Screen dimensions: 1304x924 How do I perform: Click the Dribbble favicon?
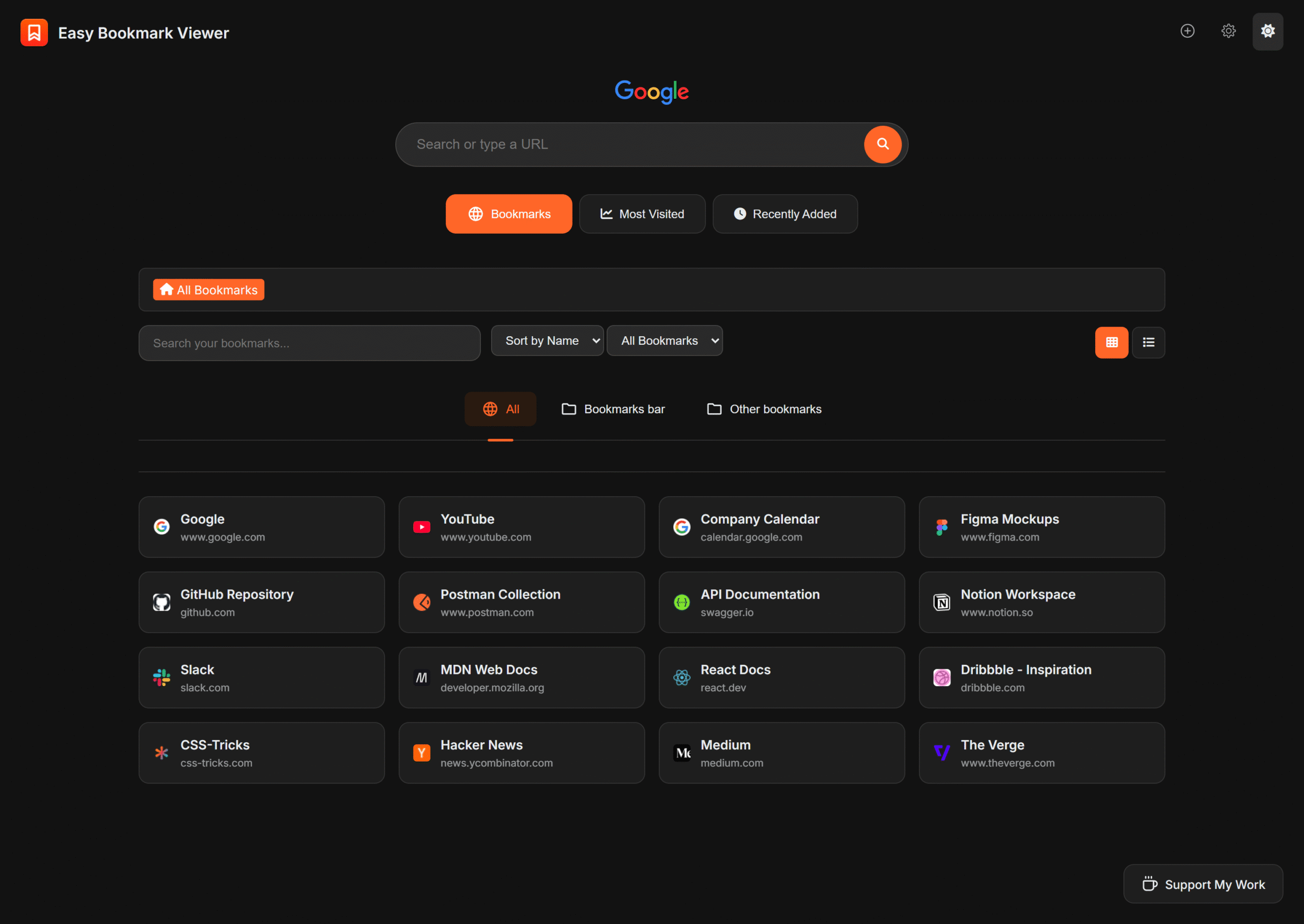[x=942, y=677]
